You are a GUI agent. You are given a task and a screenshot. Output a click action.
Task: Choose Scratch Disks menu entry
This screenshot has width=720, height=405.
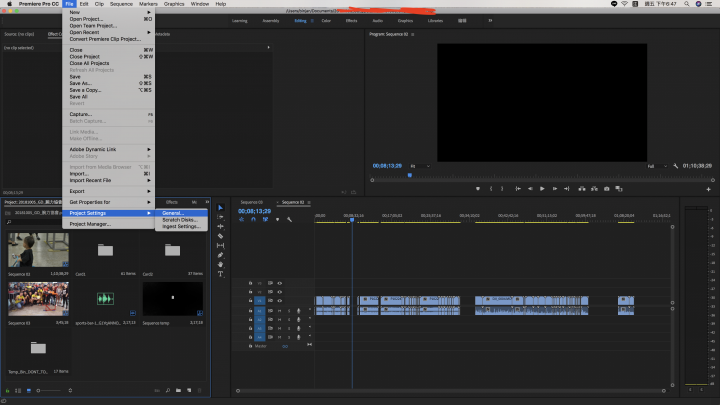[181, 220]
